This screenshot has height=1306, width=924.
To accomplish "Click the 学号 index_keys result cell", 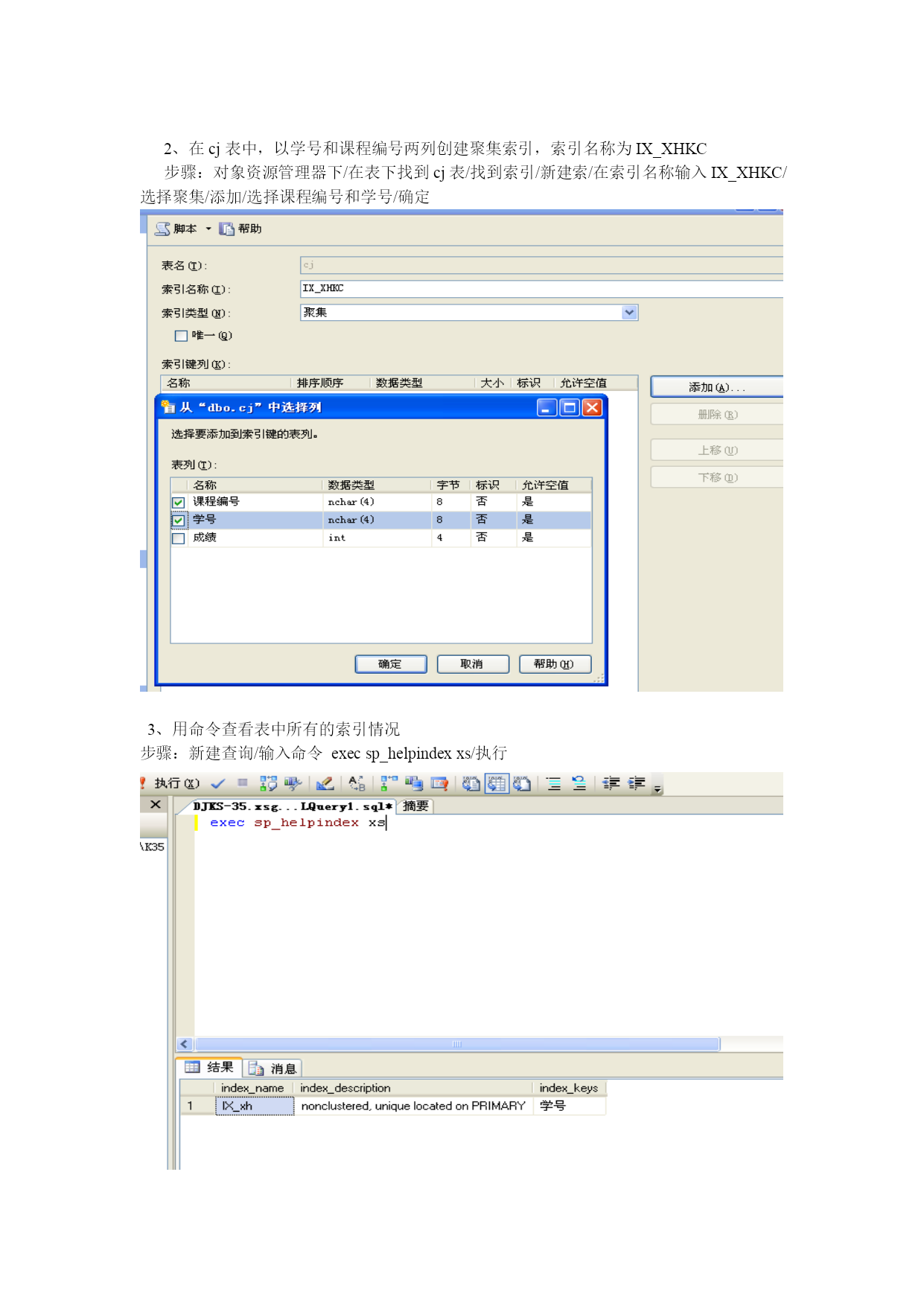I will pos(570,1106).
